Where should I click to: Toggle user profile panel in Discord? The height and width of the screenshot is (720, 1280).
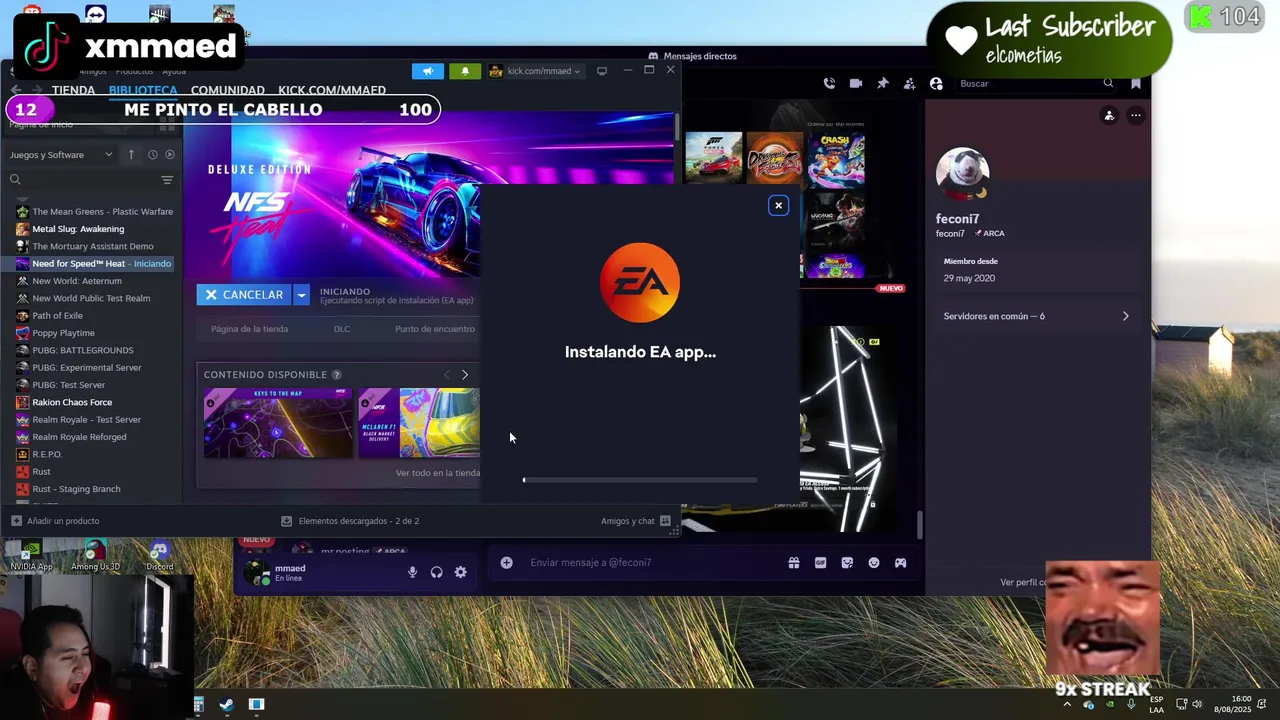[x=936, y=84]
